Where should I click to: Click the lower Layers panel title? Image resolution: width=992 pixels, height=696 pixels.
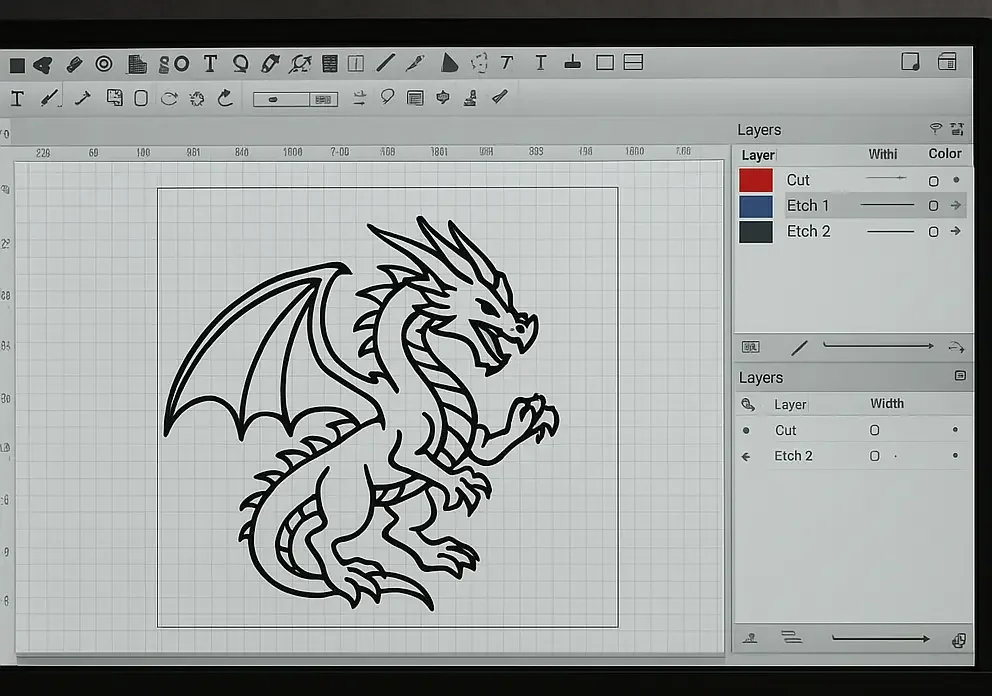pos(761,378)
